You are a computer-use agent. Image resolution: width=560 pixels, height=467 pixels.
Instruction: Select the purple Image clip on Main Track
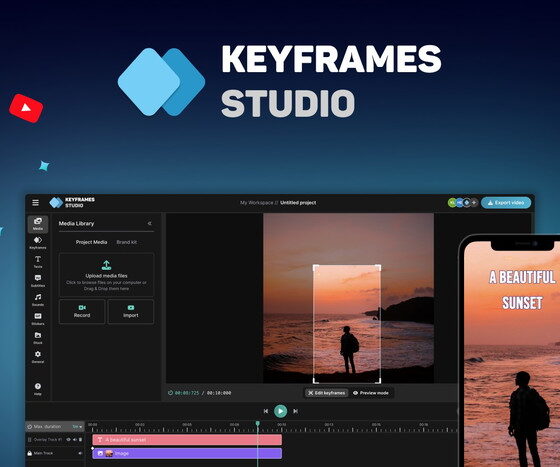[187, 453]
